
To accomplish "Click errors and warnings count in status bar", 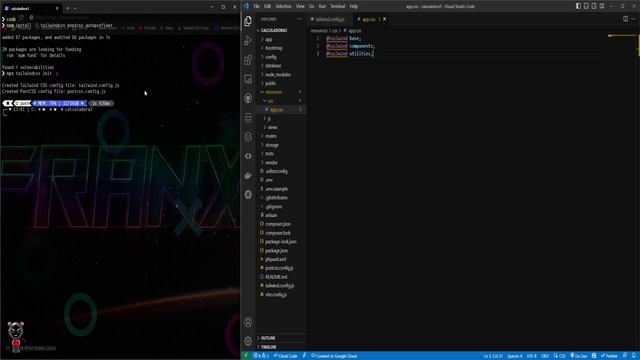I will [x=261, y=356].
